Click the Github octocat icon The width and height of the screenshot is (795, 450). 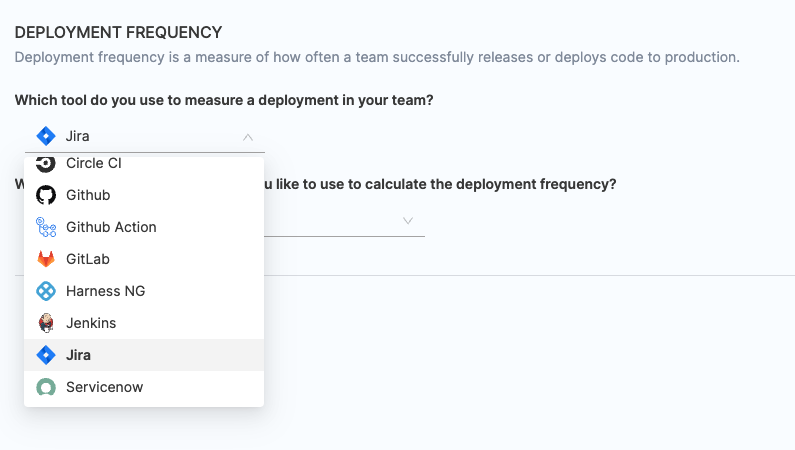(46, 195)
